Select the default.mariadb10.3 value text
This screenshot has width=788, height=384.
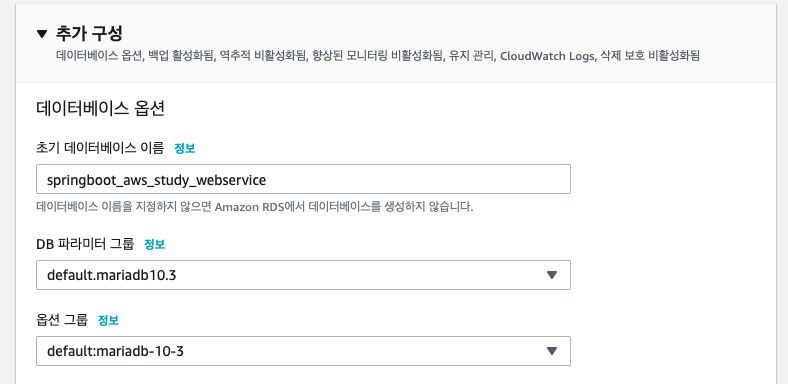(x=111, y=275)
